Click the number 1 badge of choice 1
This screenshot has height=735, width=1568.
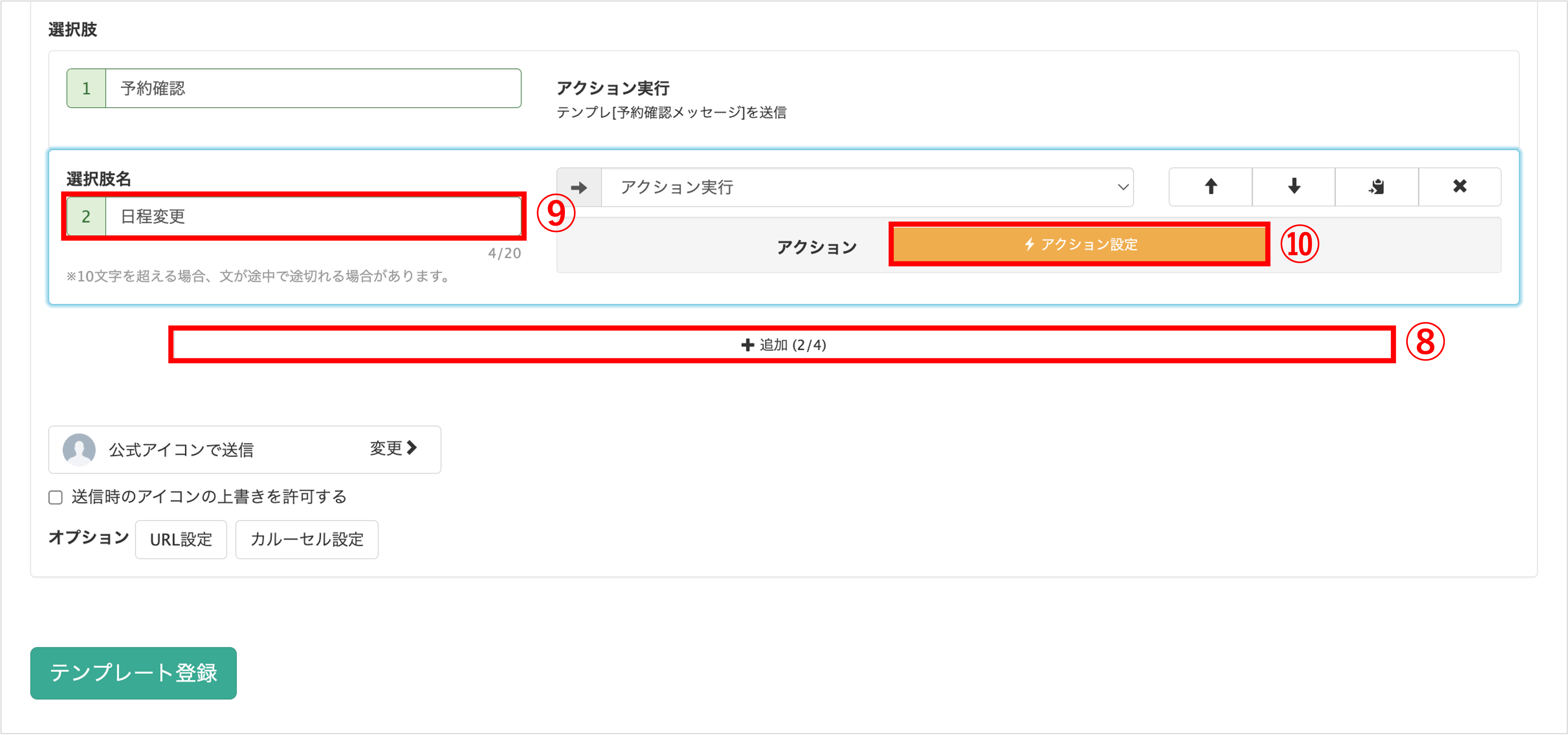pos(86,89)
